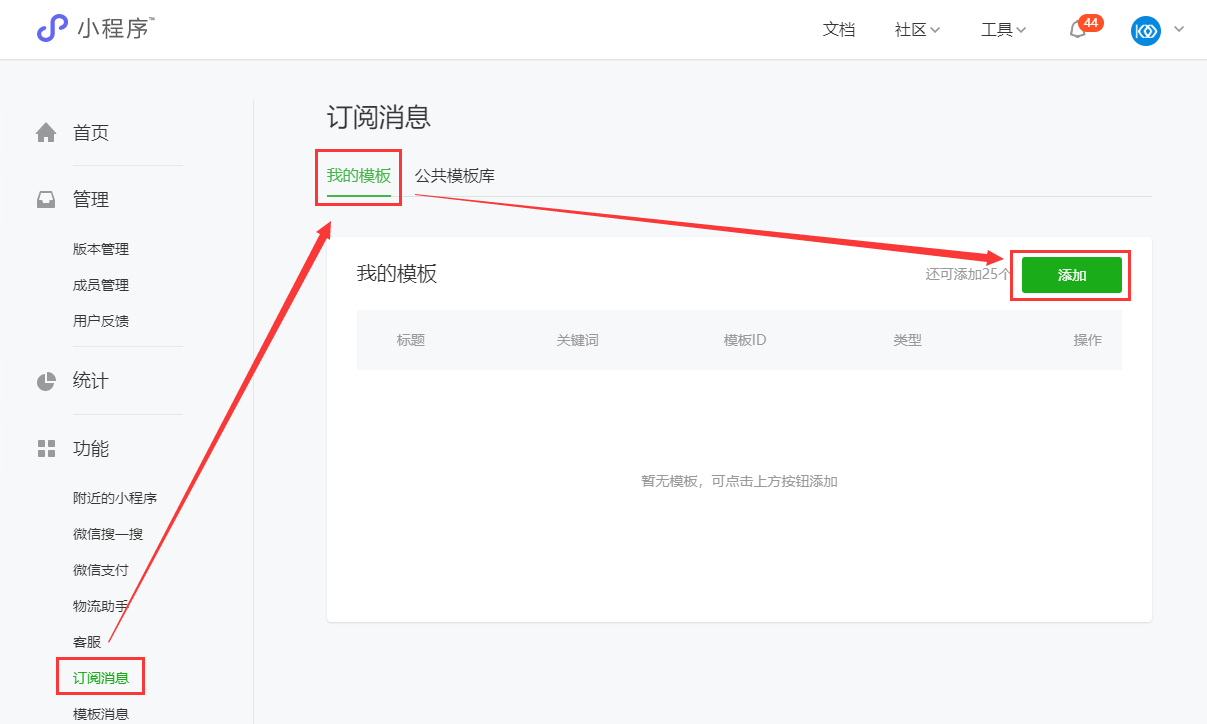Click the 功能 grid icon
Screen dimensions: 1207x724
coord(46,448)
